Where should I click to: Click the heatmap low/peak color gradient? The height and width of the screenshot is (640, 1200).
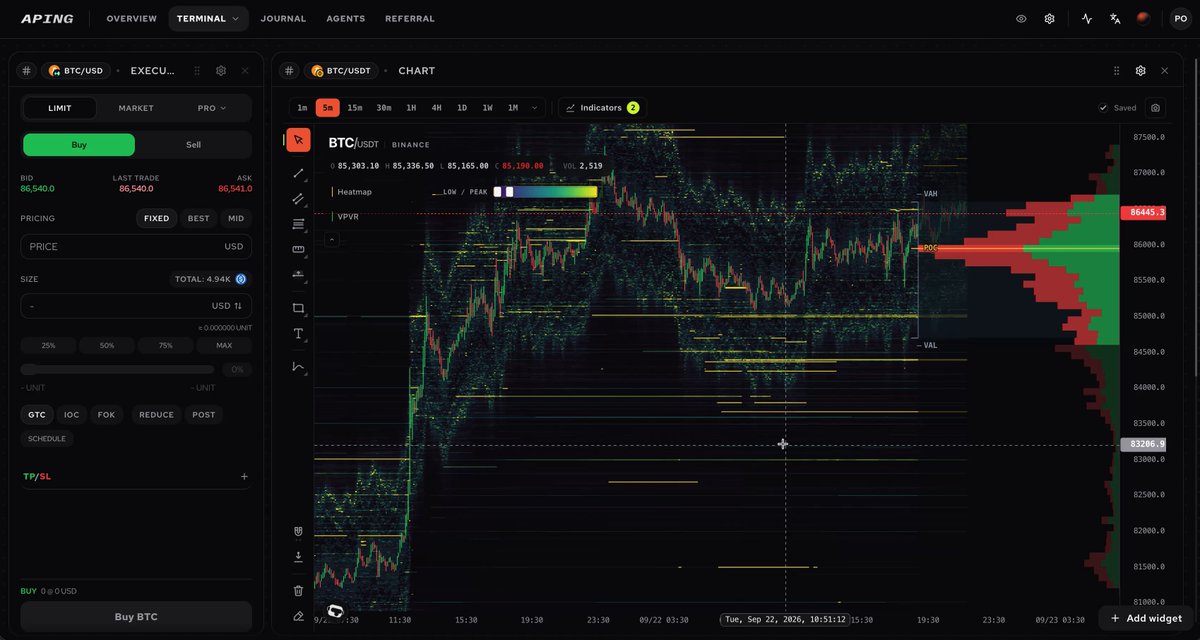545,191
